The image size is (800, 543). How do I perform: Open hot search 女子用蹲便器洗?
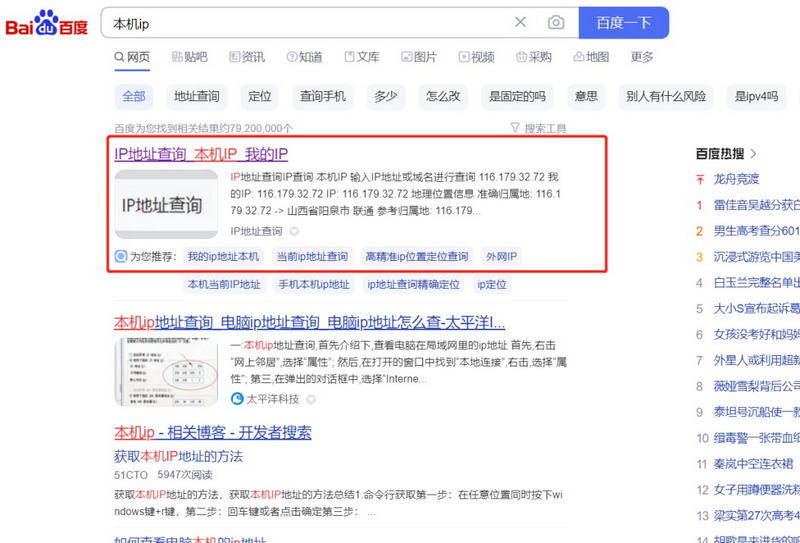pyautogui.click(x=757, y=490)
